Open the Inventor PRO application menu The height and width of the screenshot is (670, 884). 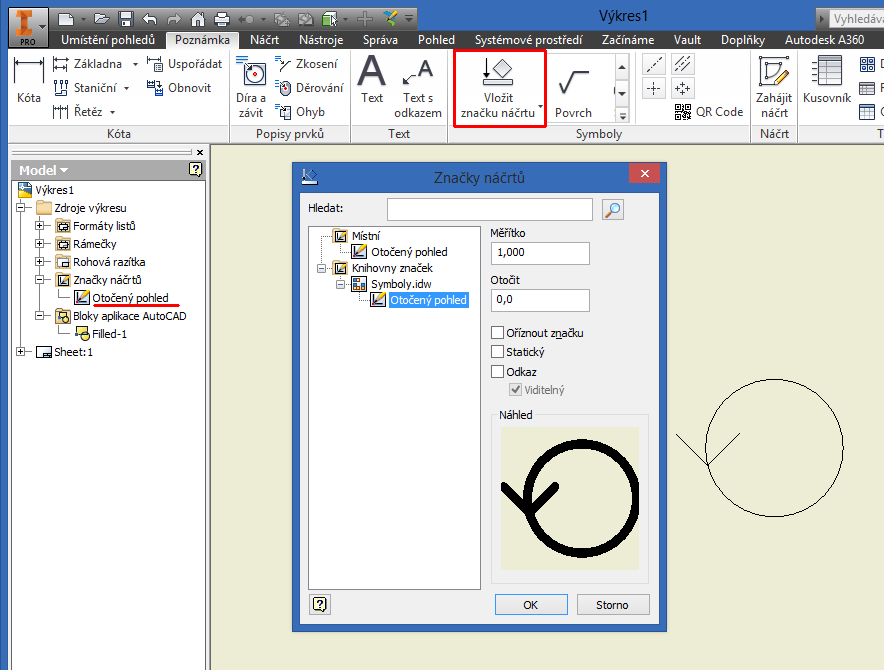[x=28, y=27]
